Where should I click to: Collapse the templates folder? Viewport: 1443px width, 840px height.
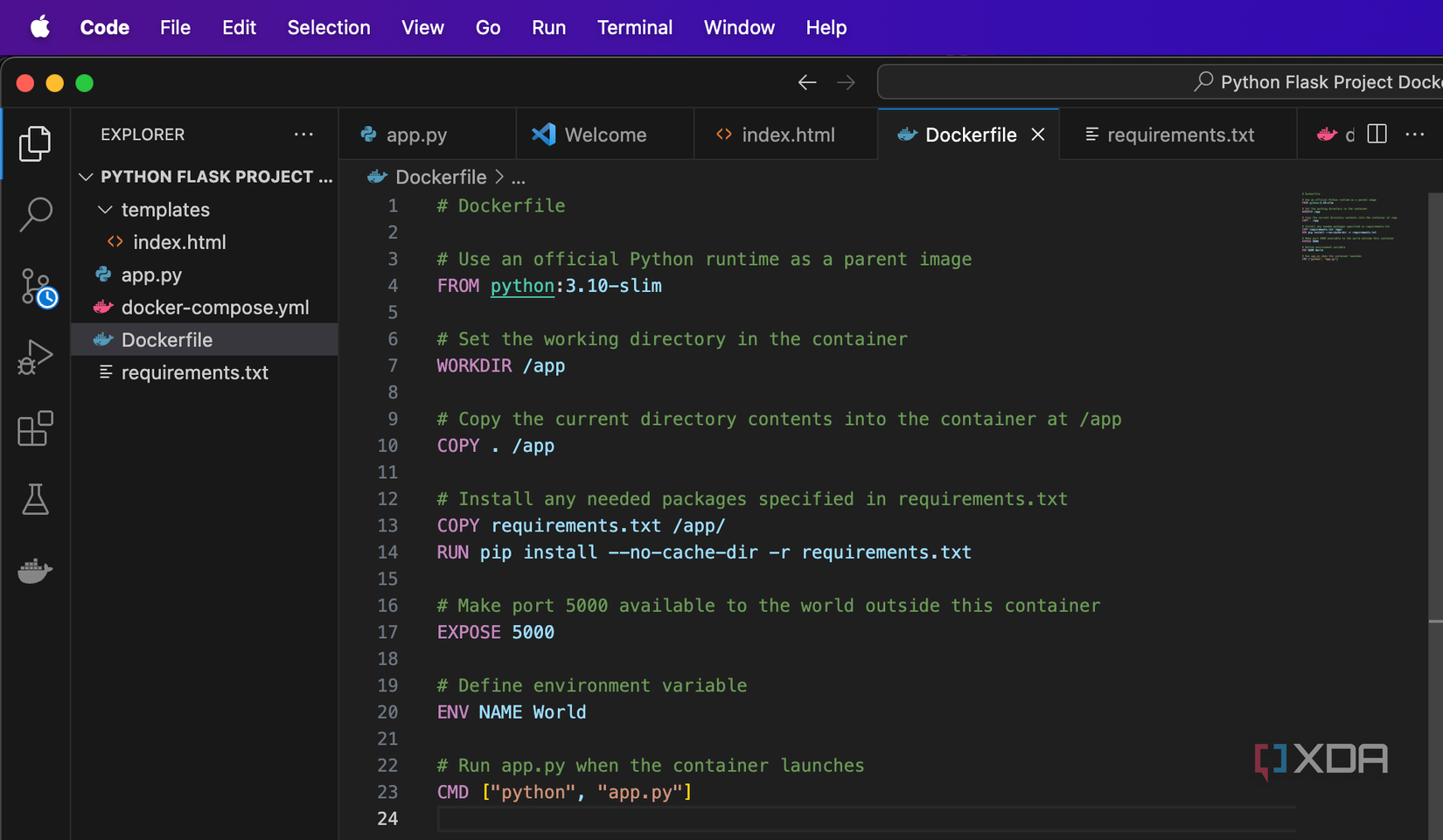click(106, 210)
